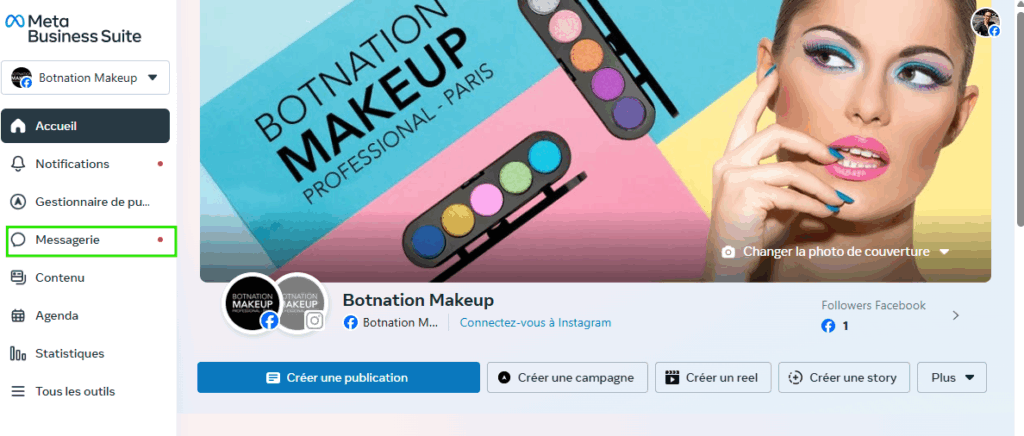The width and height of the screenshot is (1024, 436).
Task: Click the Messagerie chat bubble icon
Action: (18, 240)
